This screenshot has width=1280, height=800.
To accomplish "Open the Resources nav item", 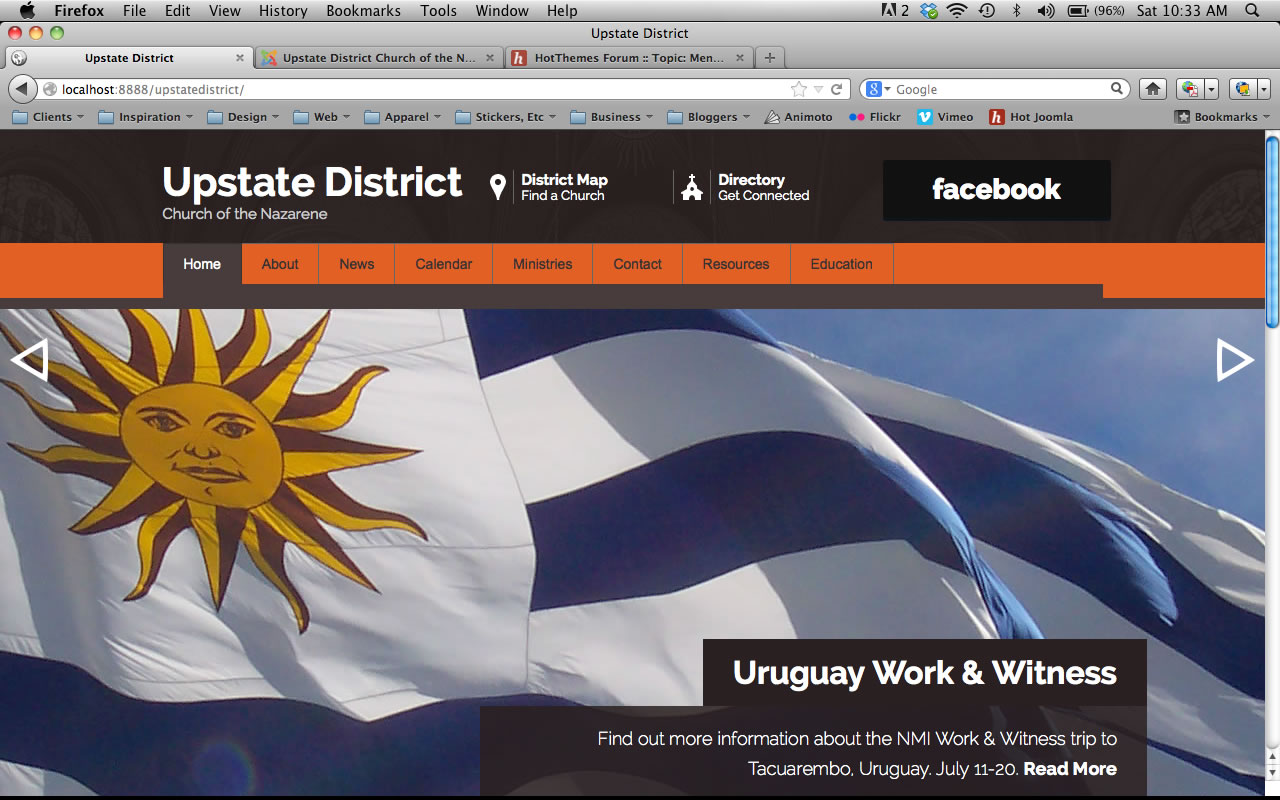I will click(736, 264).
